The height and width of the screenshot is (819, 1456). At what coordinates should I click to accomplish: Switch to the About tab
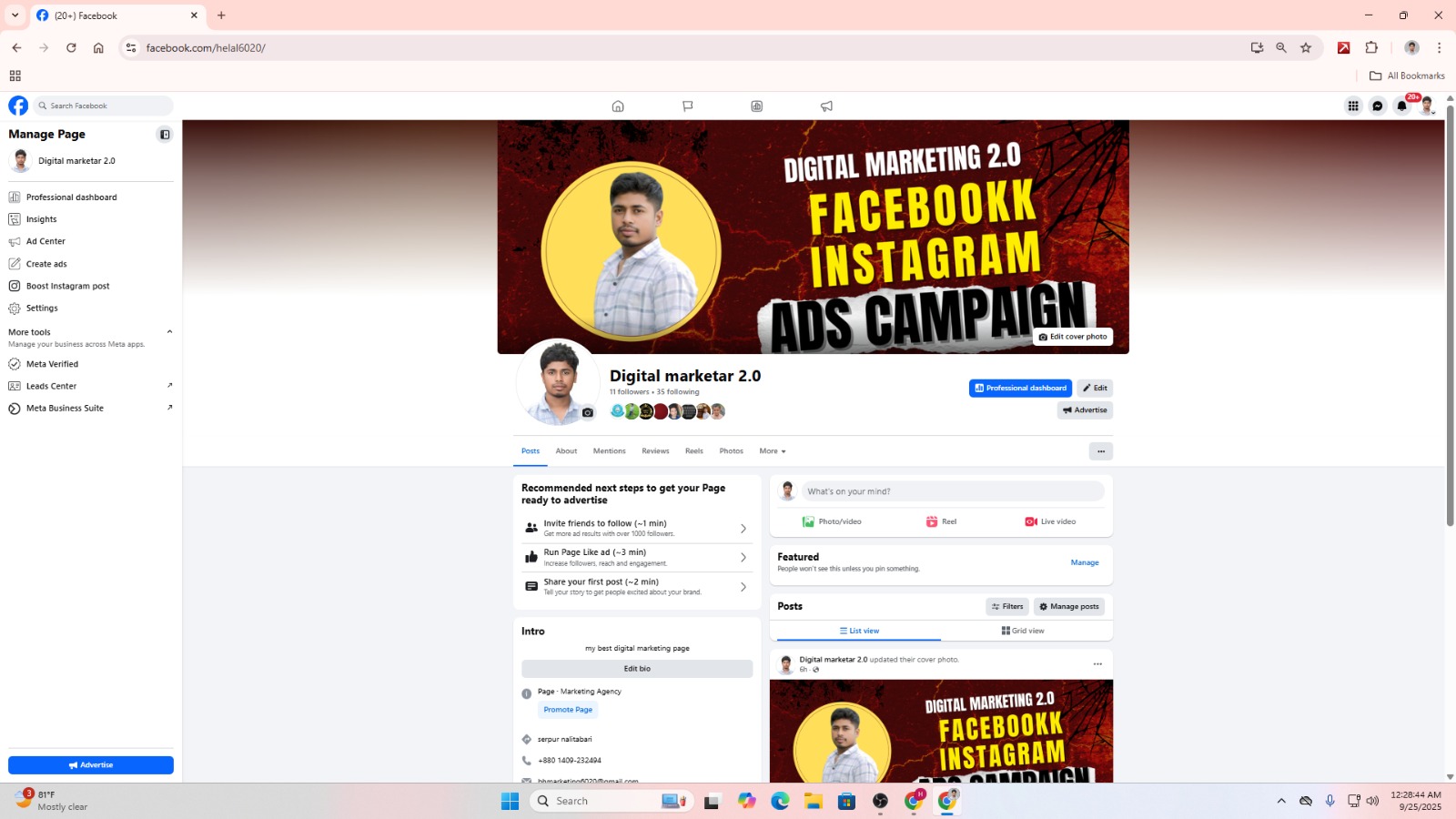(x=566, y=451)
